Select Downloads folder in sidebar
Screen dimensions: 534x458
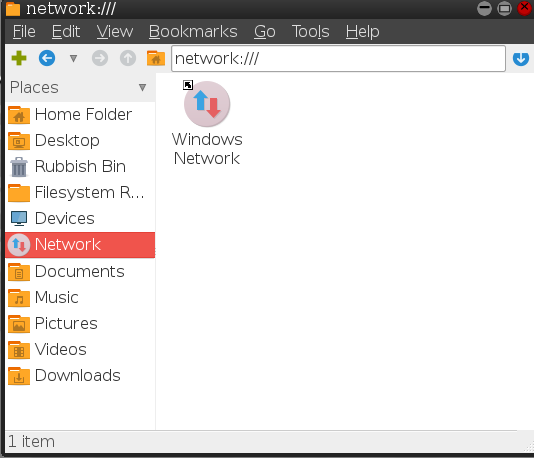pos(80,376)
